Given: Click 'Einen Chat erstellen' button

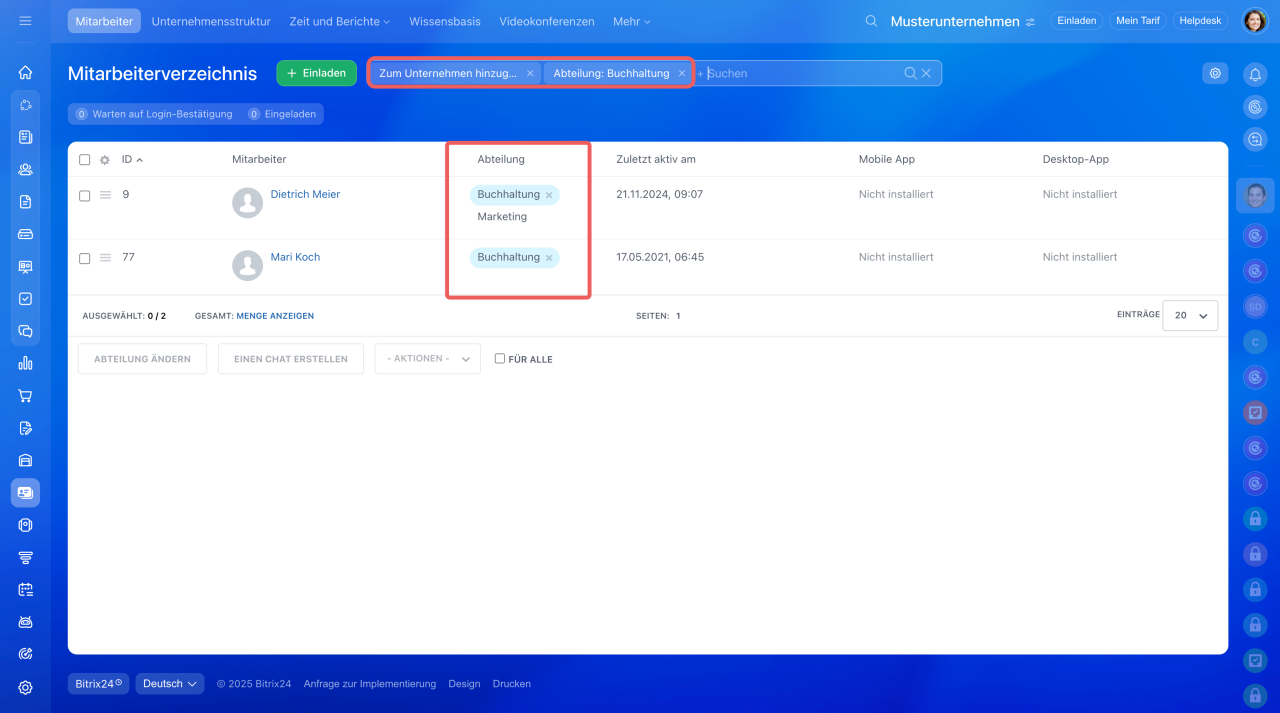Looking at the screenshot, I should point(291,359).
